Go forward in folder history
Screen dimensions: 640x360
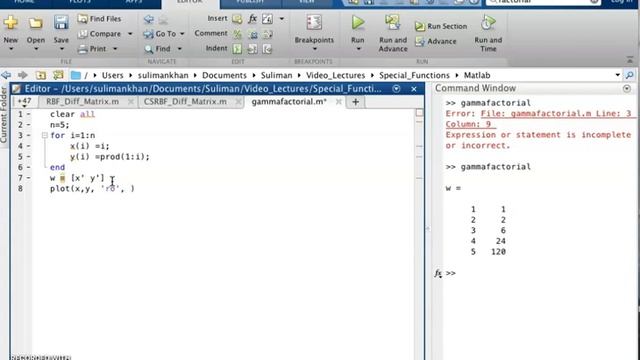point(23,75)
